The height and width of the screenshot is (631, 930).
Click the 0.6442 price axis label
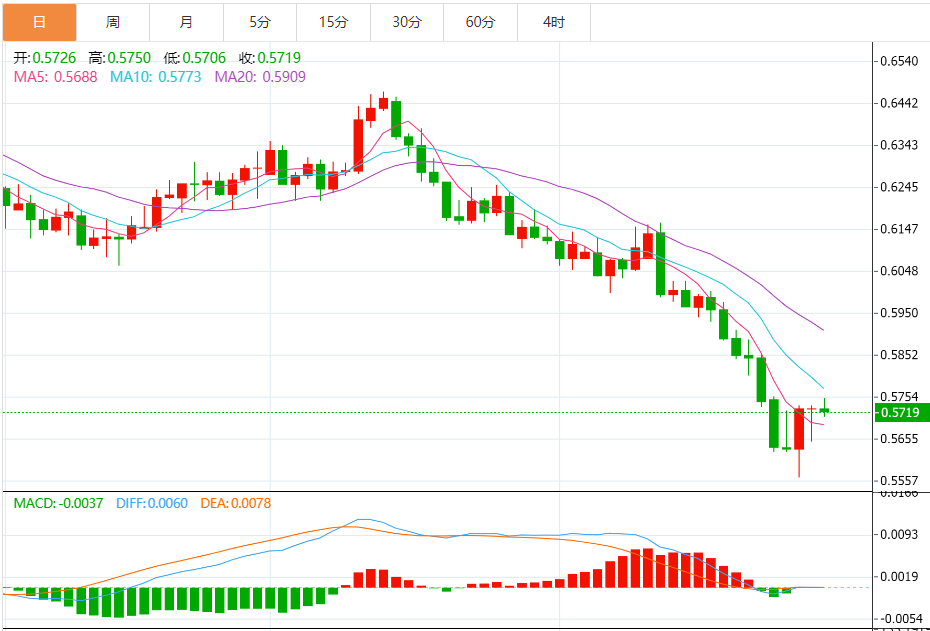point(900,103)
